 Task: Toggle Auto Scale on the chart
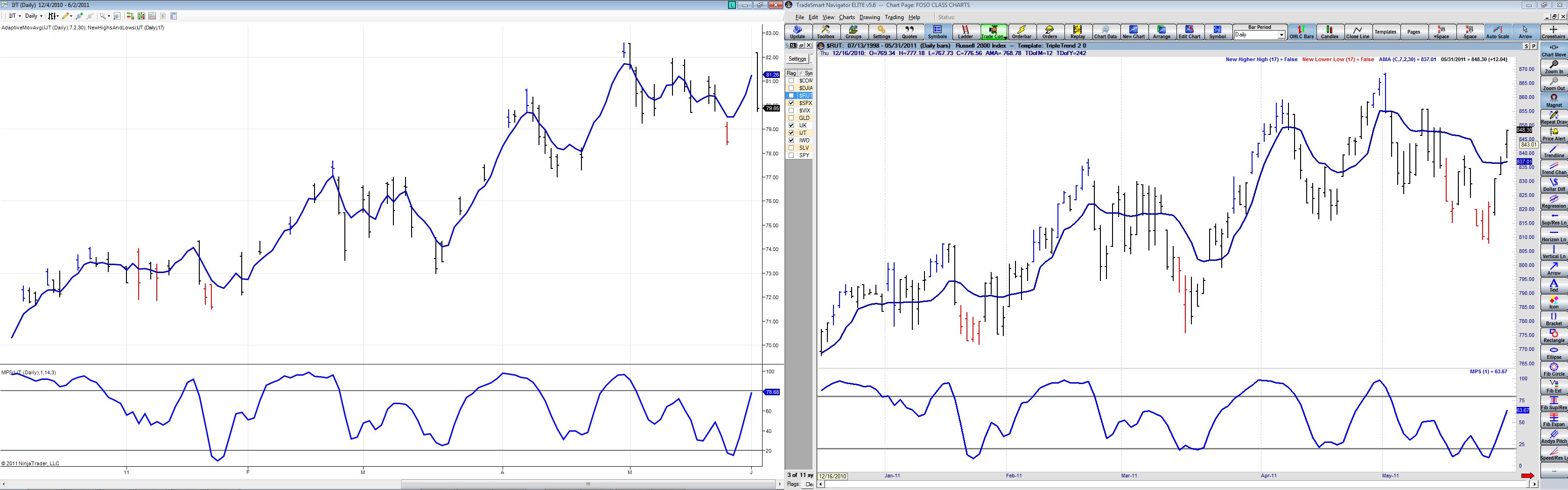[x=1498, y=32]
